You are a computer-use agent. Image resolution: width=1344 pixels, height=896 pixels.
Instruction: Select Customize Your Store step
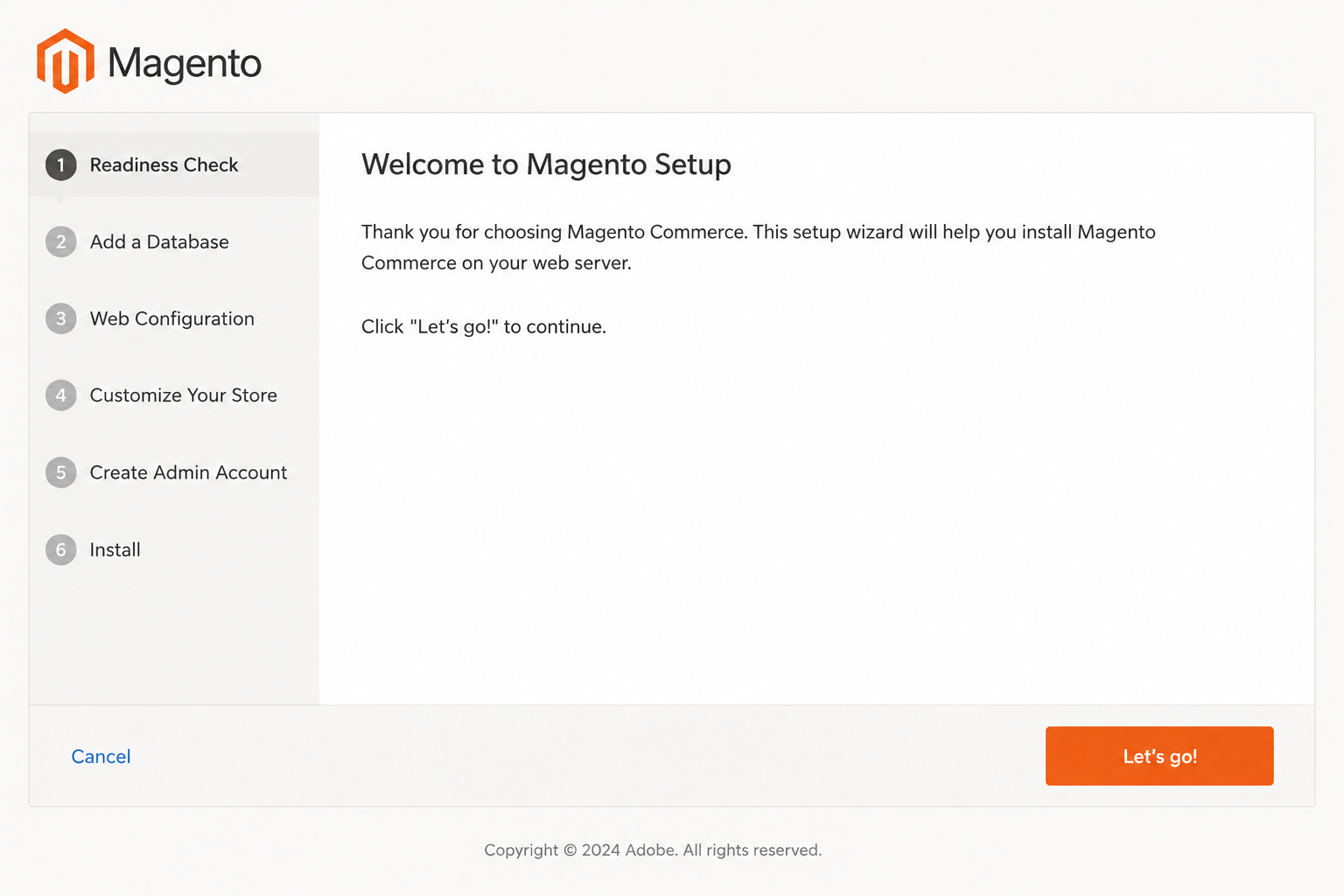(x=184, y=395)
